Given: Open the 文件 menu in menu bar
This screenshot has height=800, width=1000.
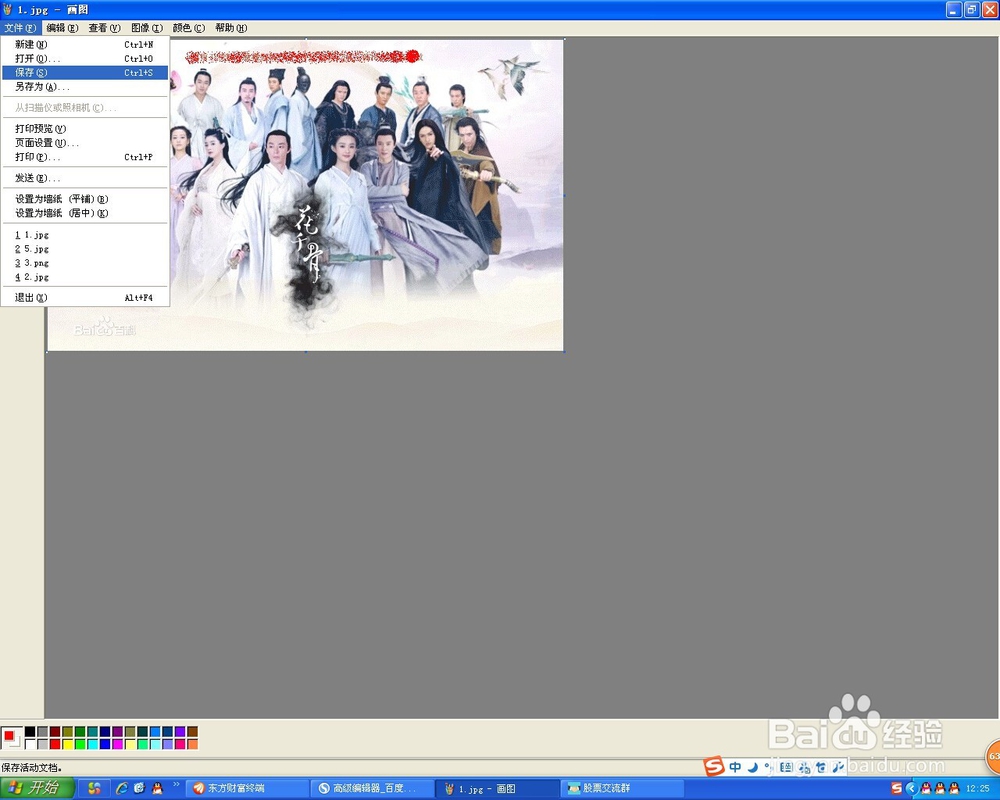Looking at the screenshot, I should click(x=20, y=27).
